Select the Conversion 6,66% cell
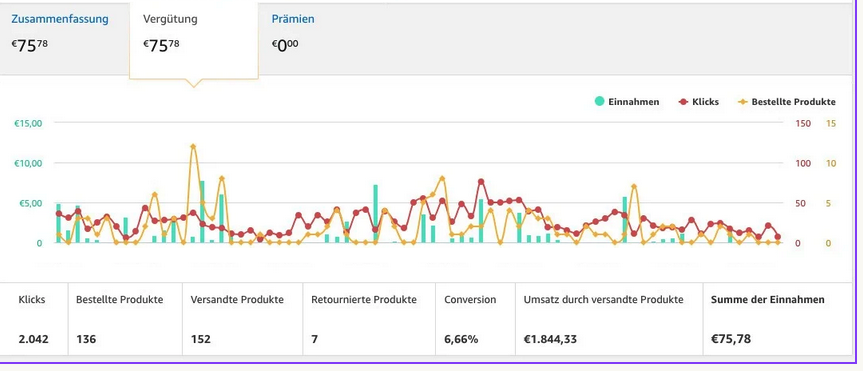The height and width of the screenshot is (371, 863). pyautogui.click(x=476, y=319)
